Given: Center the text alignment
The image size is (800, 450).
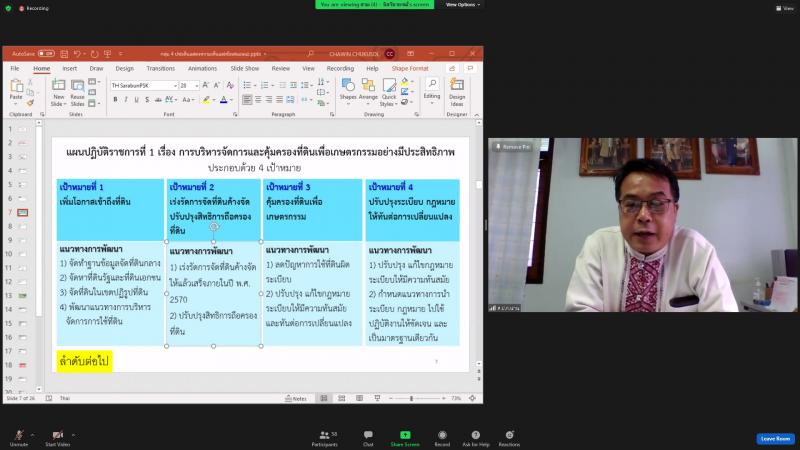Looking at the screenshot, I should point(258,99).
